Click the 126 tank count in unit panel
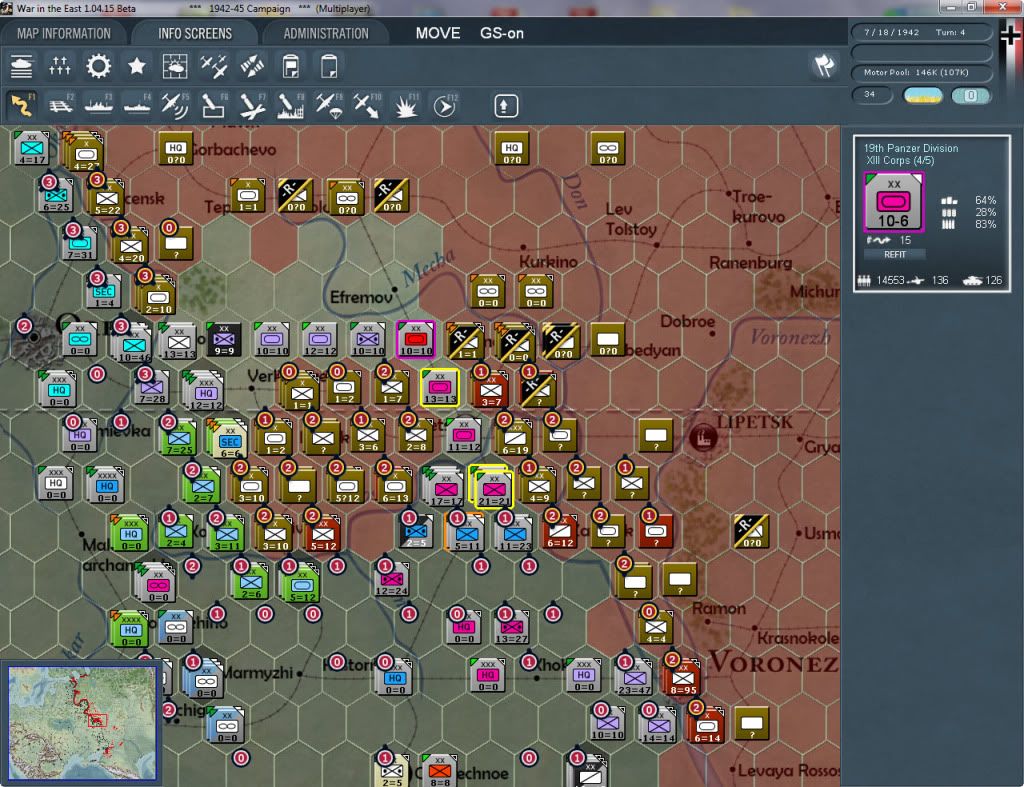This screenshot has height=787, width=1024. coord(993,280)
